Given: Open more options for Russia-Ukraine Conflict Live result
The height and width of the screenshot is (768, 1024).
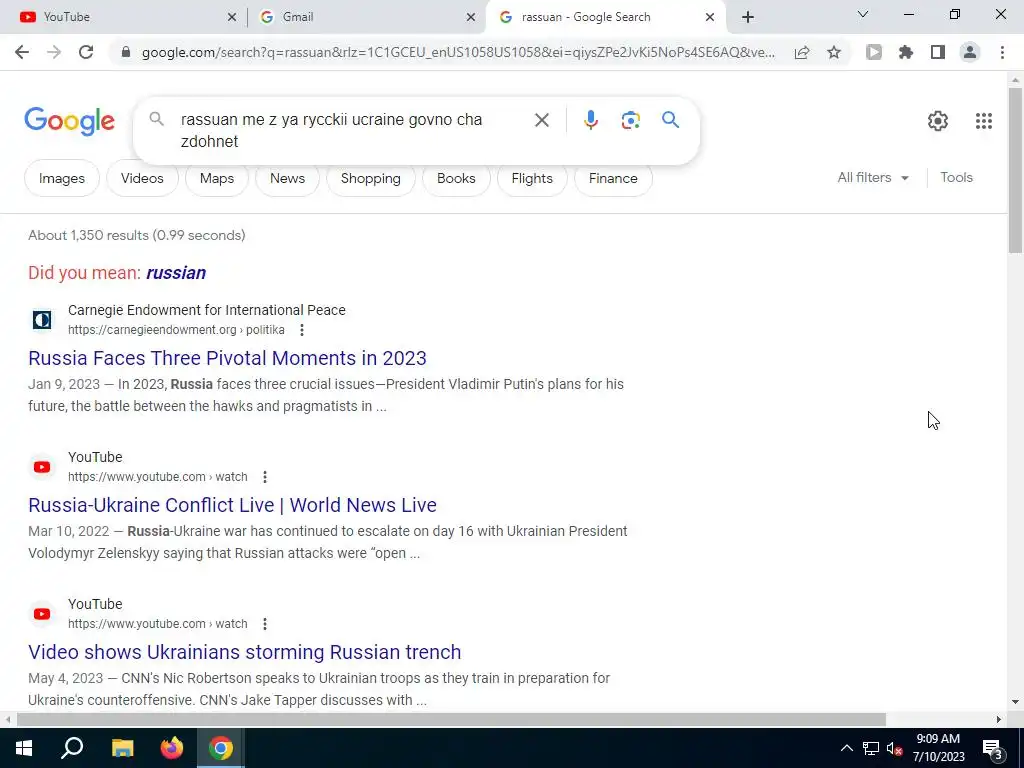Looking at the screenshot, I should 264,477.
